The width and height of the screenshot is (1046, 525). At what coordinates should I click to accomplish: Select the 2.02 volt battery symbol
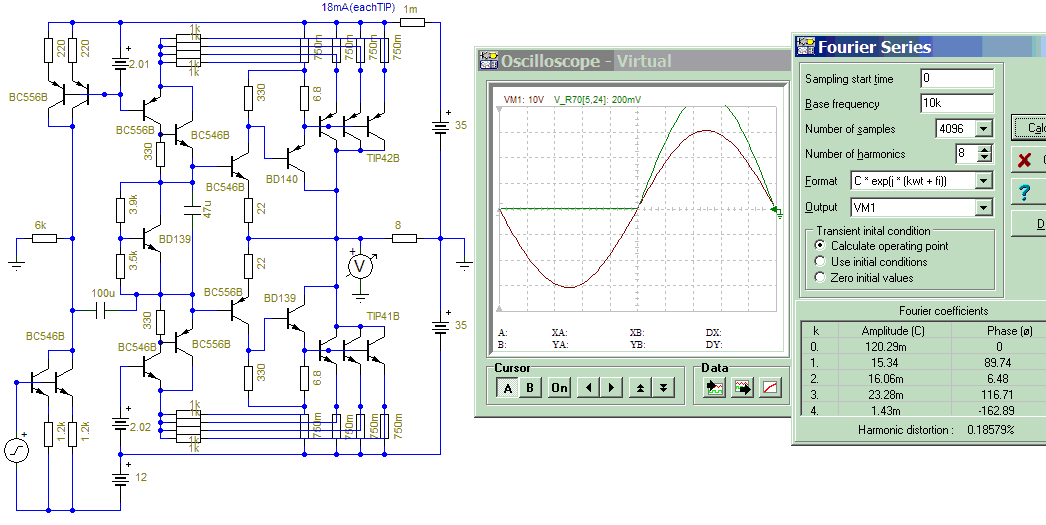pyautogui.click(x=121, y=425)
